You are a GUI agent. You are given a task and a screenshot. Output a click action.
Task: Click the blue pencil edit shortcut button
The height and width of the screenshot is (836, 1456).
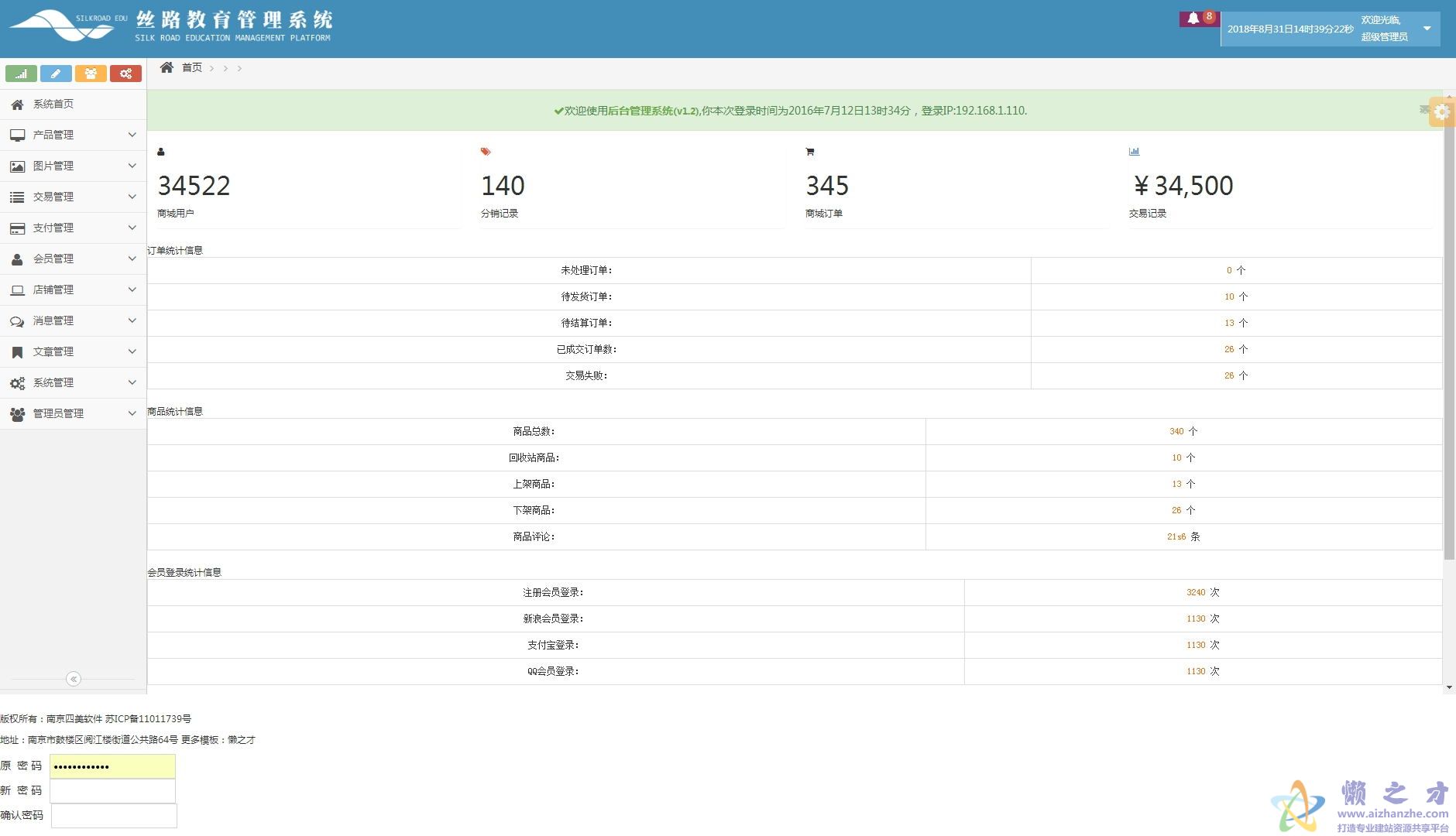(56, 74)
